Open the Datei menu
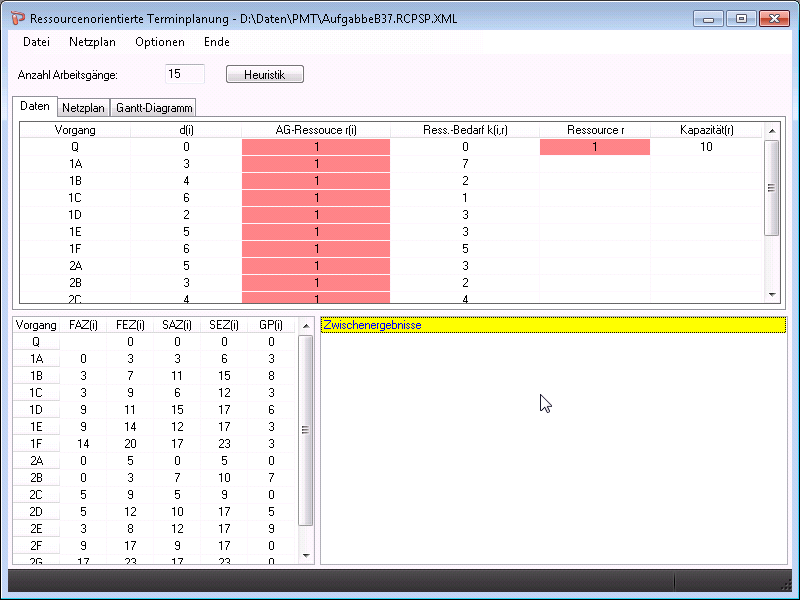The height and width of the screenshot is (600, 800). coord(36,42)
